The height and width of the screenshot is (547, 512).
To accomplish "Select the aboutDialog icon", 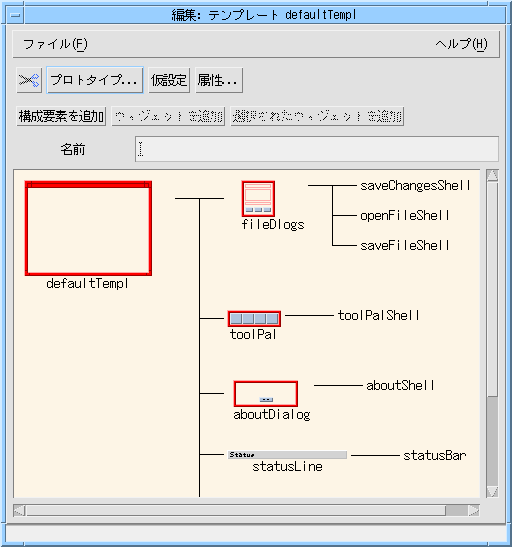I will click(x=265, y=394).
